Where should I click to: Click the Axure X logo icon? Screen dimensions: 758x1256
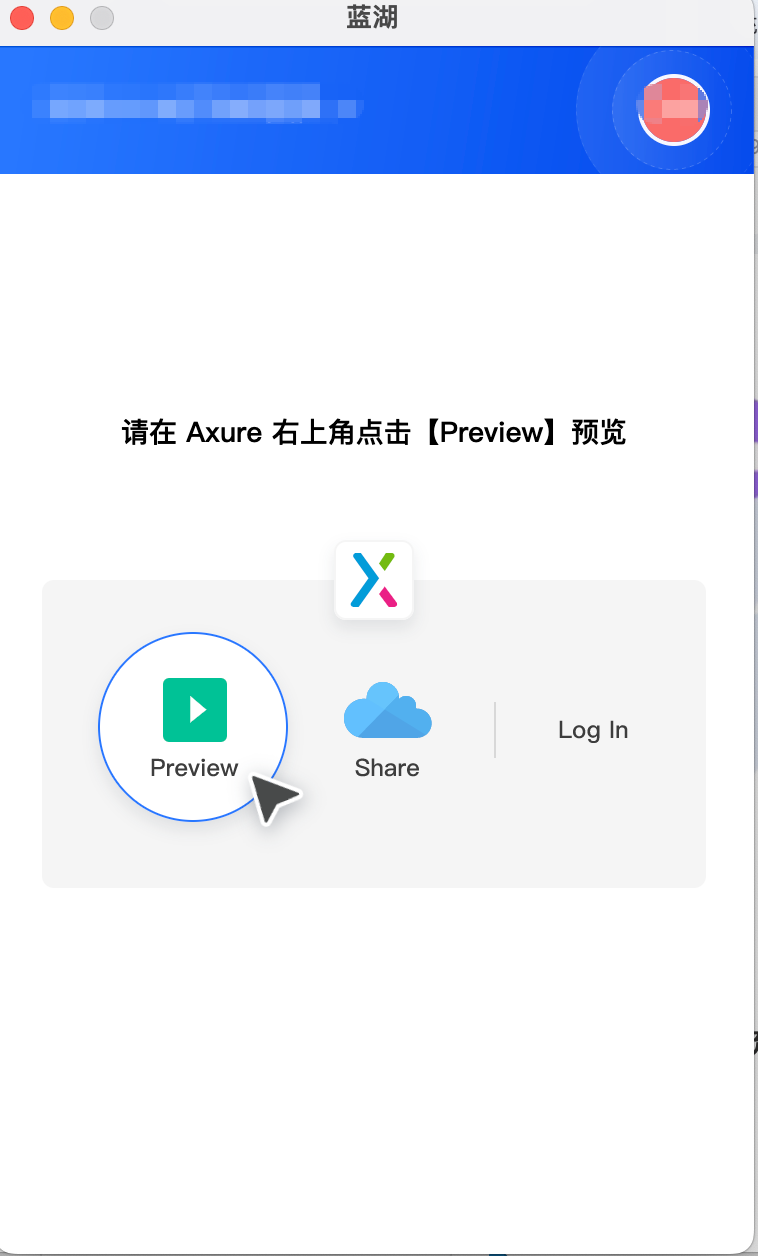[x=373, y=580]
